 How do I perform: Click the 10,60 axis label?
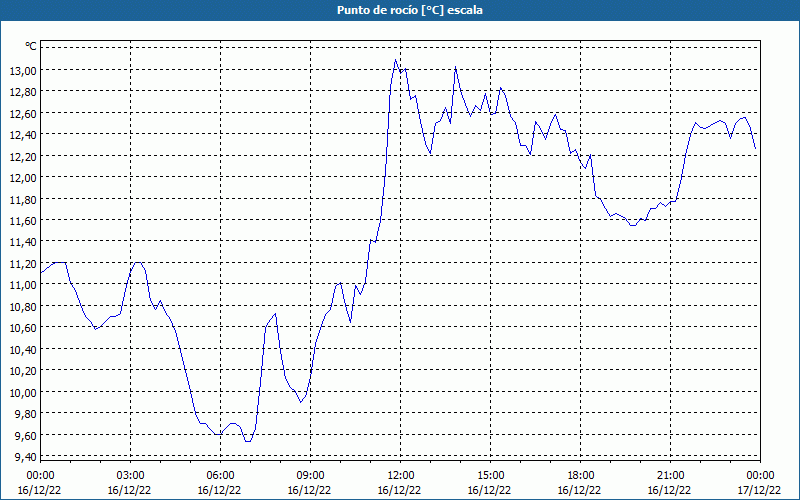coord(23,328)
